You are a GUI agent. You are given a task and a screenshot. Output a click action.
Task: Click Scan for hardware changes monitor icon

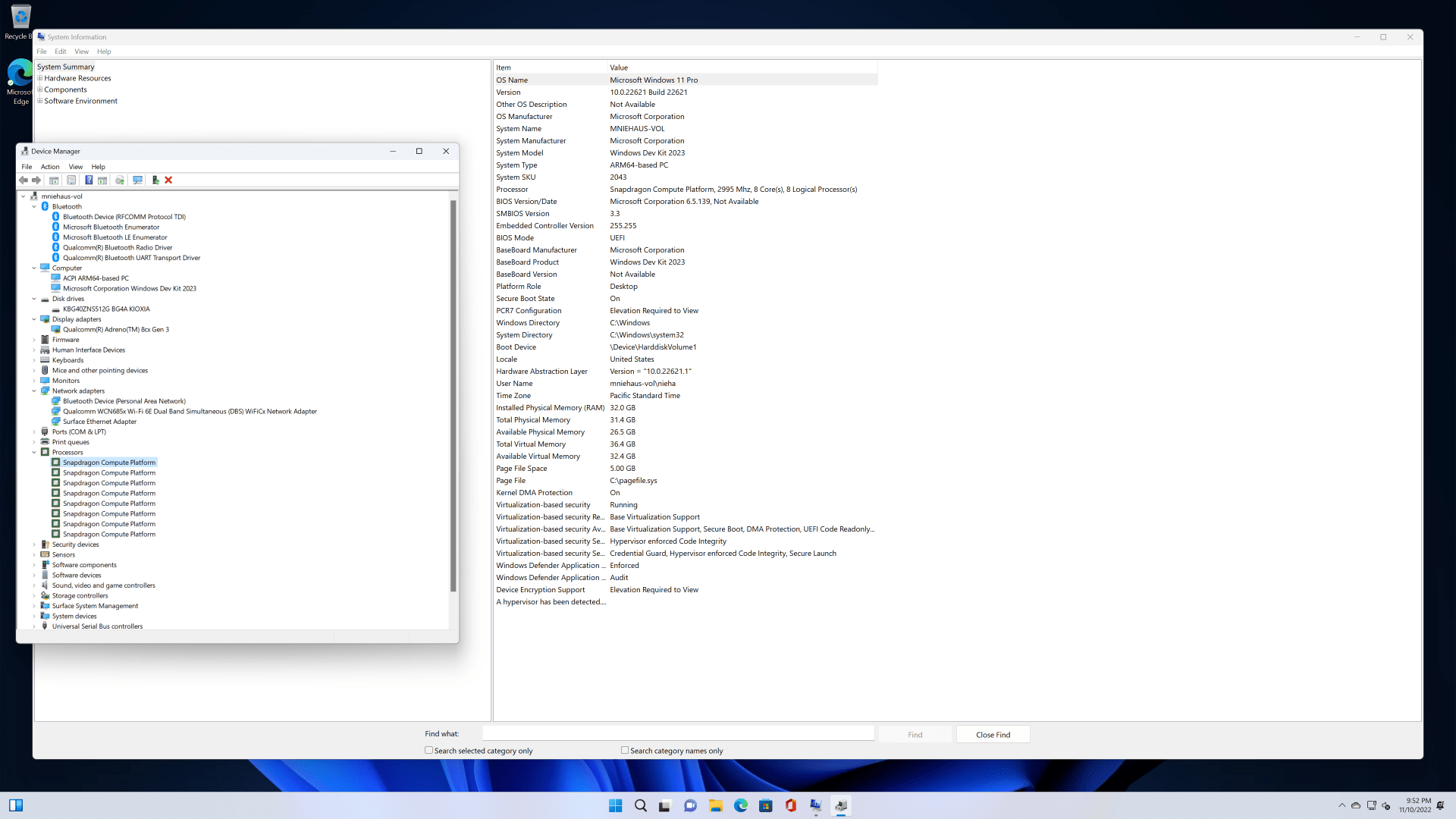[x=137, y=180]
